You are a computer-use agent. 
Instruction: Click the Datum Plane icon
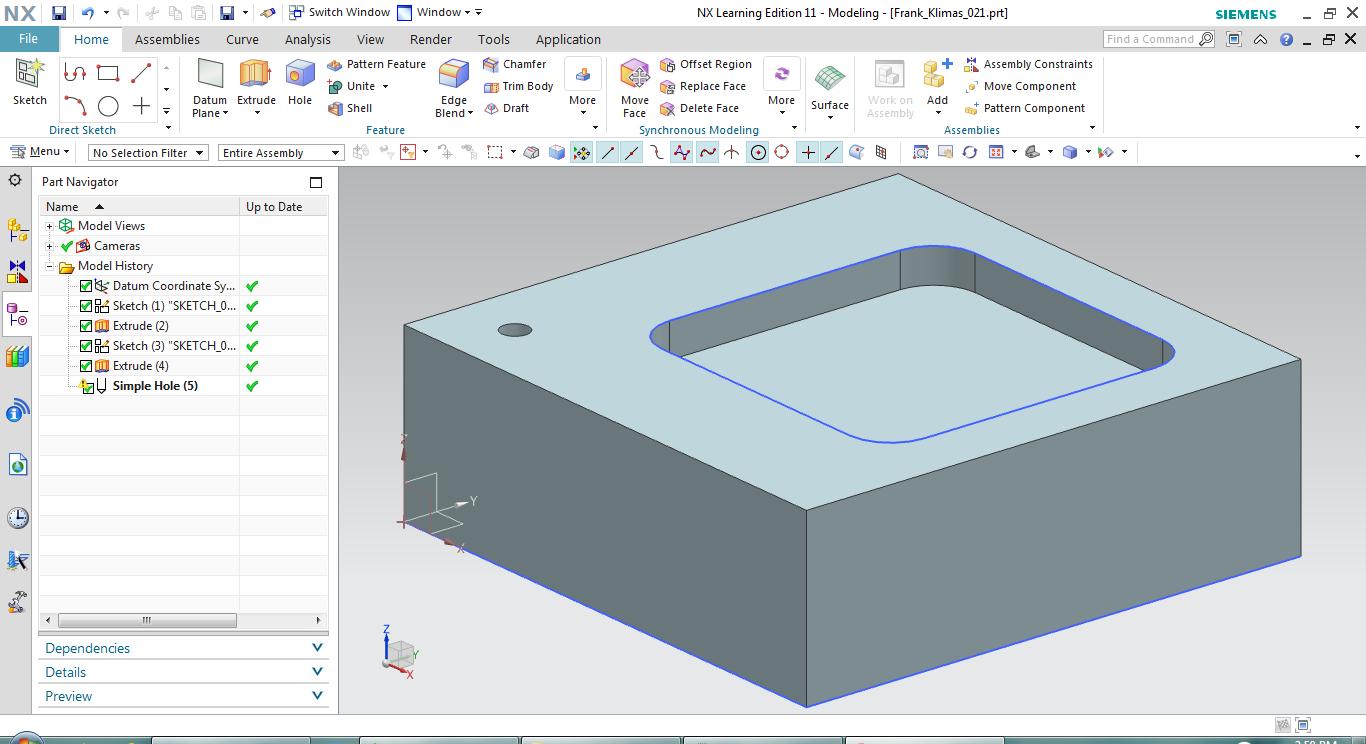coord(210,76)
